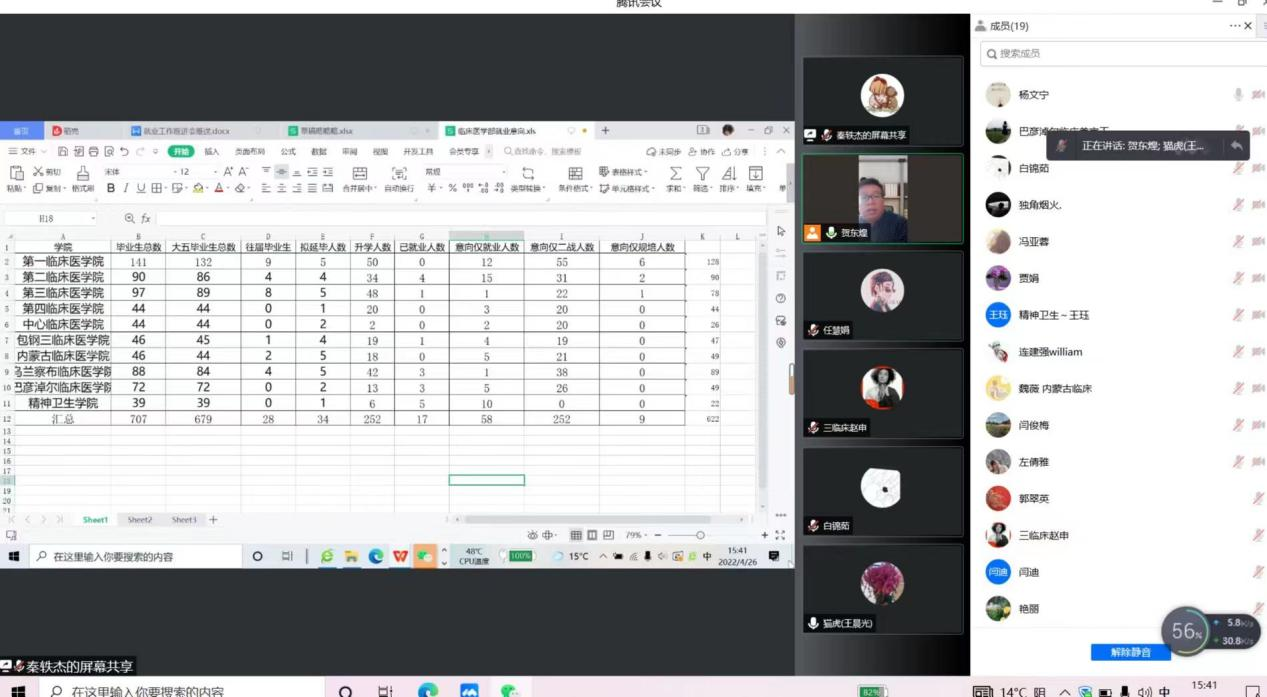Click the increase font size icon
Image resolution: width=1267 pixels, height=697 pixels.
228,172
